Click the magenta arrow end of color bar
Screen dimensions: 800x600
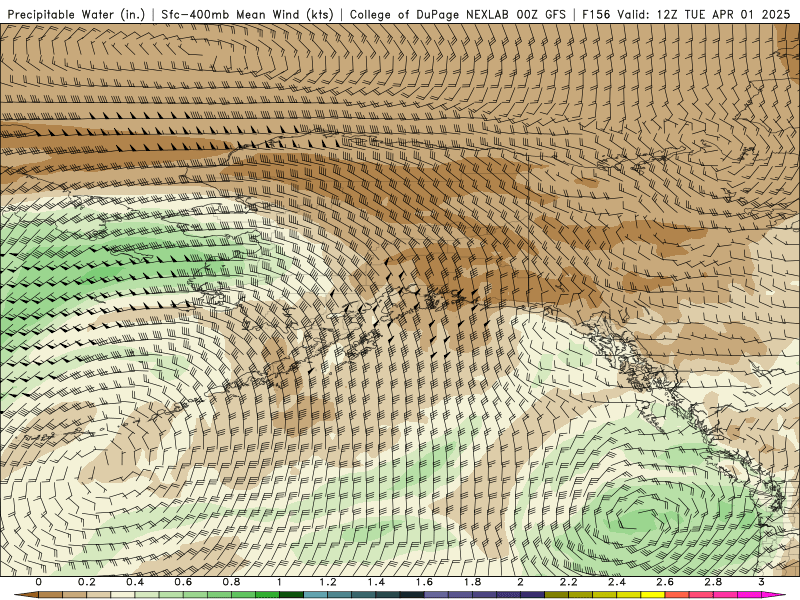tap(774, 595)
